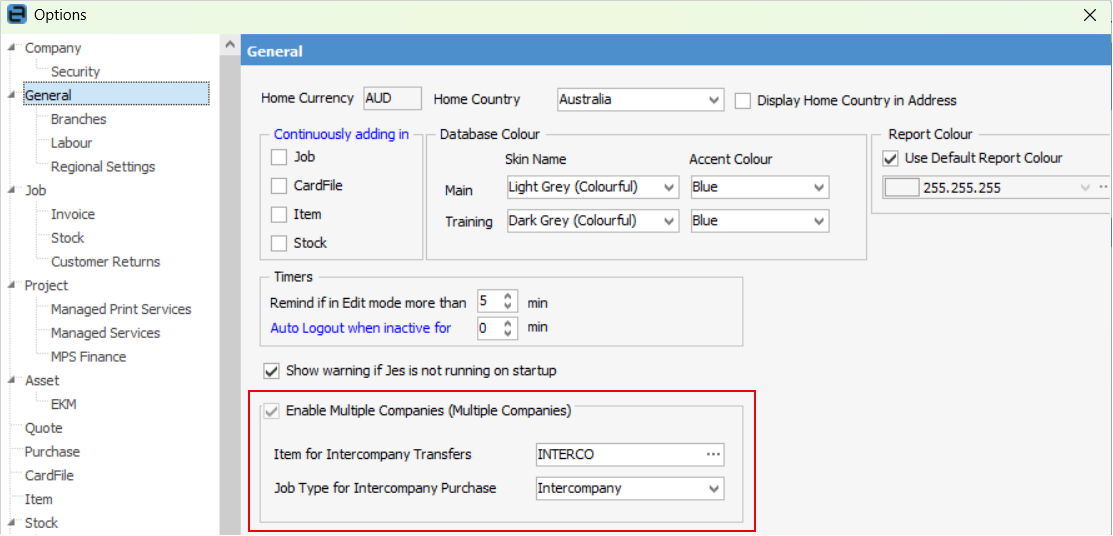Click Continuously adding in link label

pos(341,134)
